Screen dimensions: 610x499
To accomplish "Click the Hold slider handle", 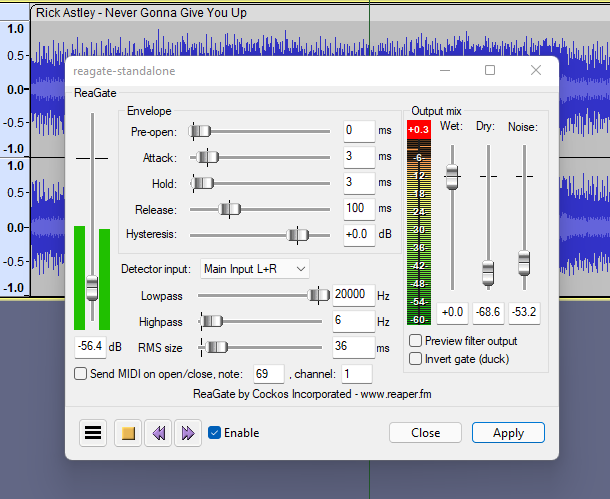I will pos(203,183).
